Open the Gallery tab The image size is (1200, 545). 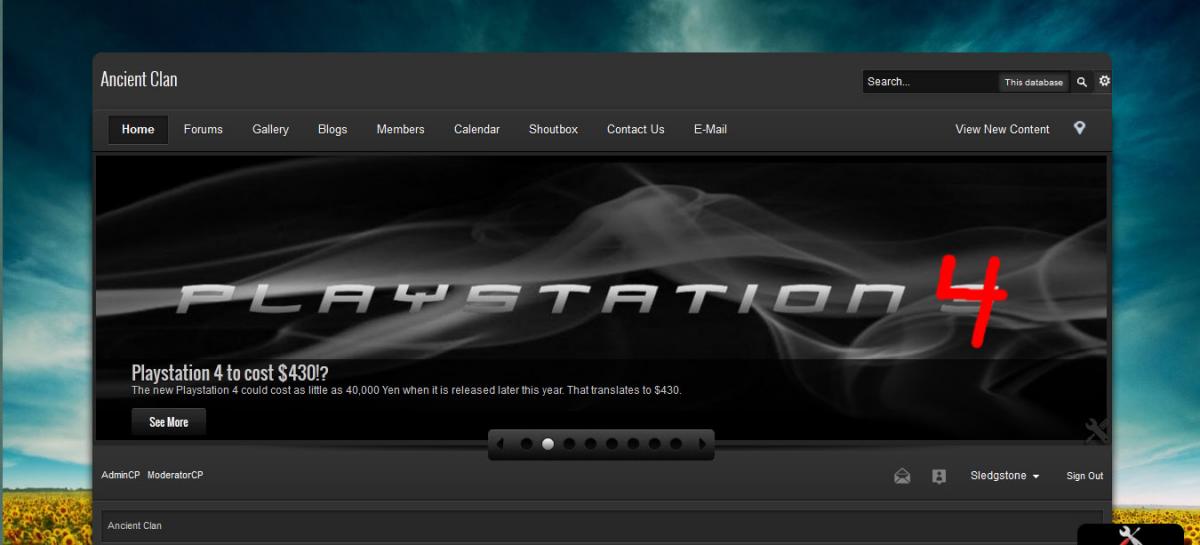tap(270, 129)
